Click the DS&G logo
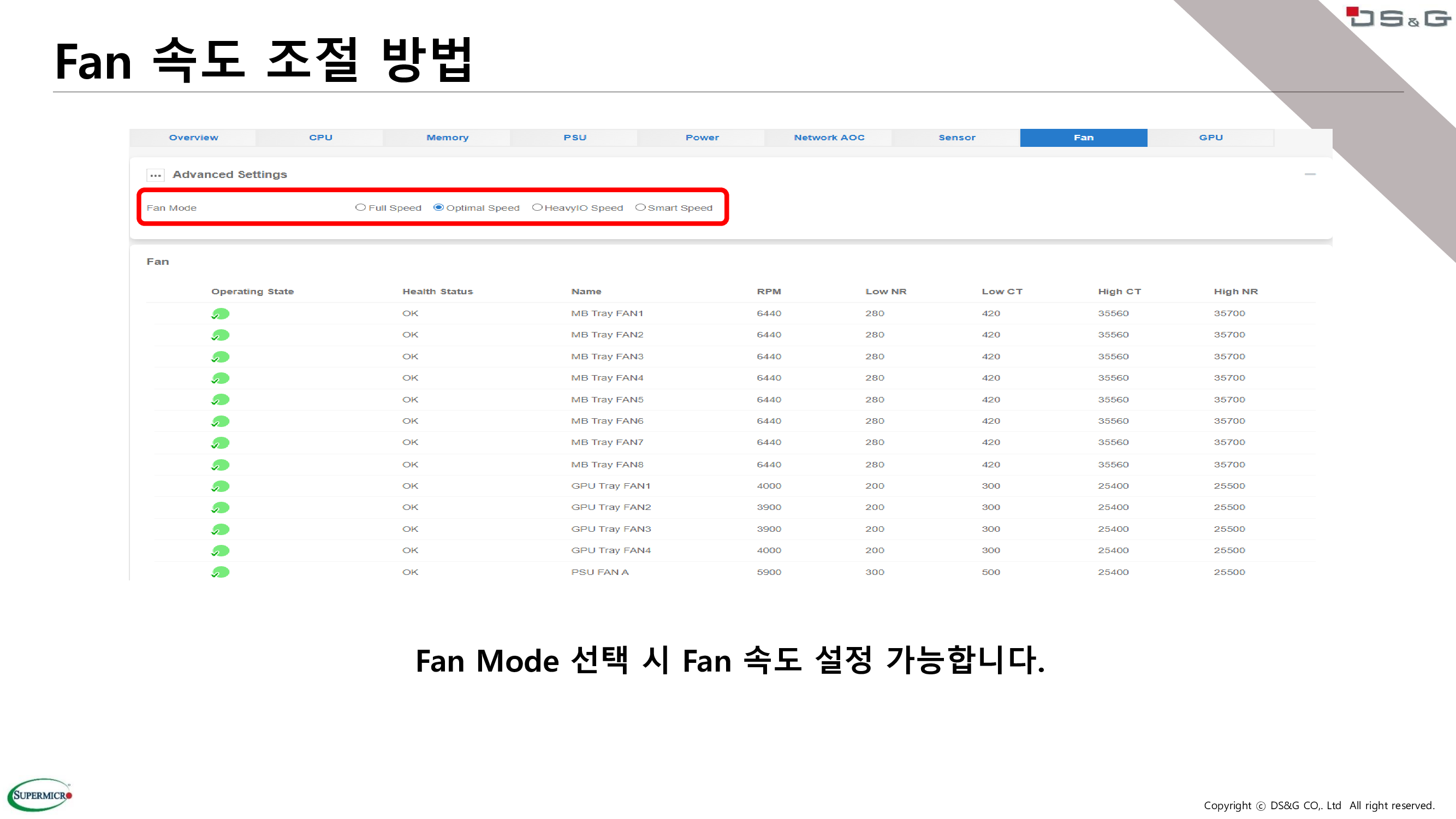Image resolution: width=1456 pixels, height=819 pixels. coord(1397,18)
